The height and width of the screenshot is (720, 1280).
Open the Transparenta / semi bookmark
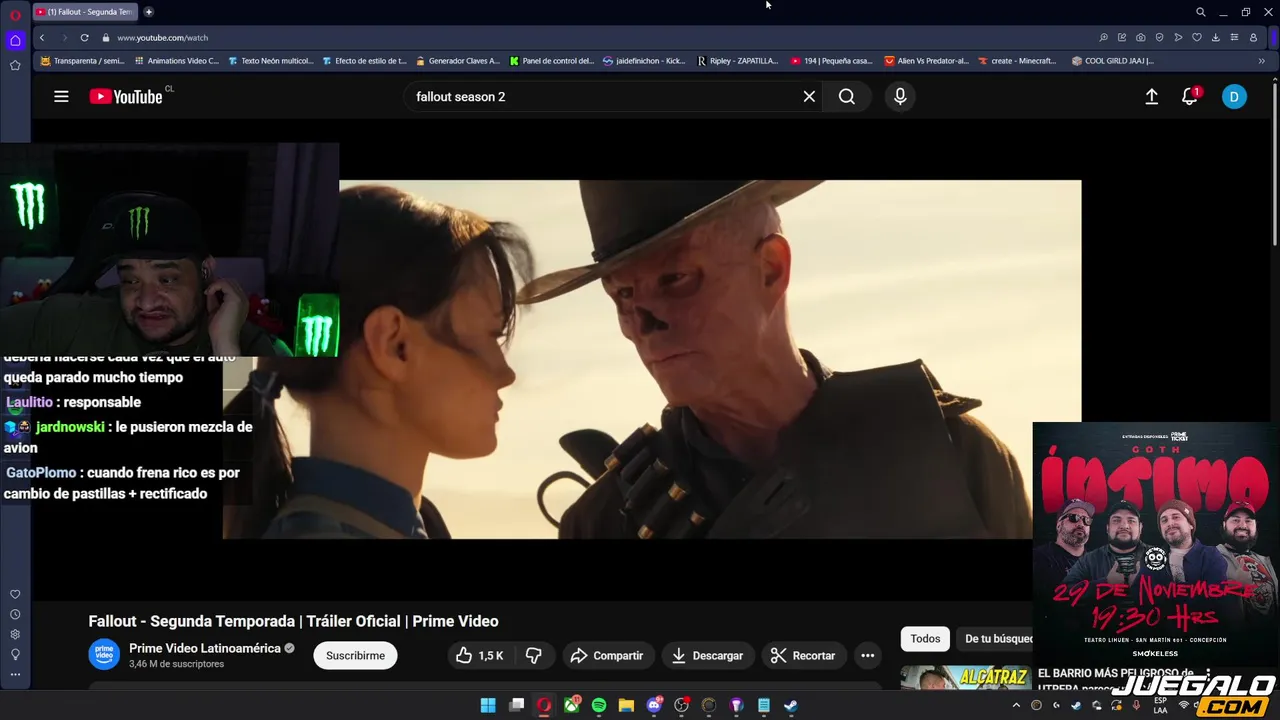[x=81, y=61]
